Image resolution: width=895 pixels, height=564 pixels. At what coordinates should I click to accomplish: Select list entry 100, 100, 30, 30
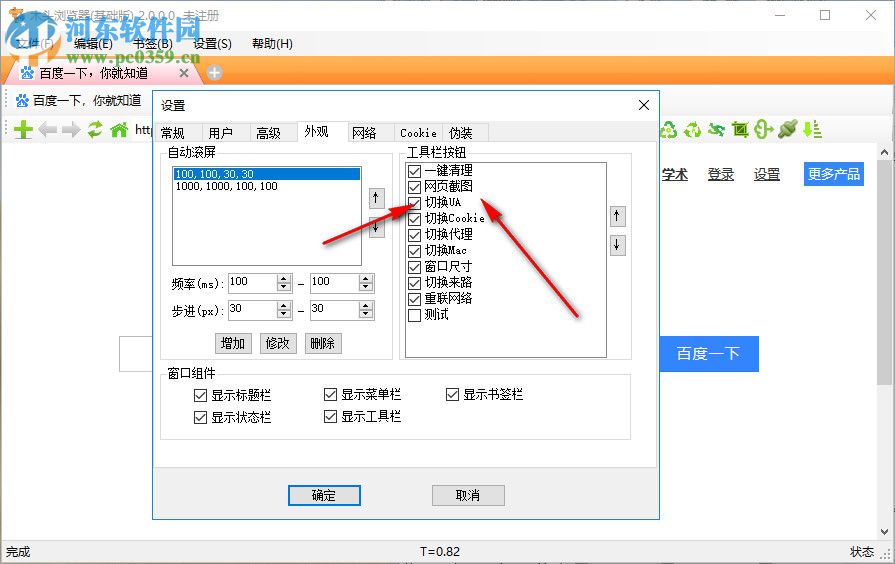tap(267, 174)
